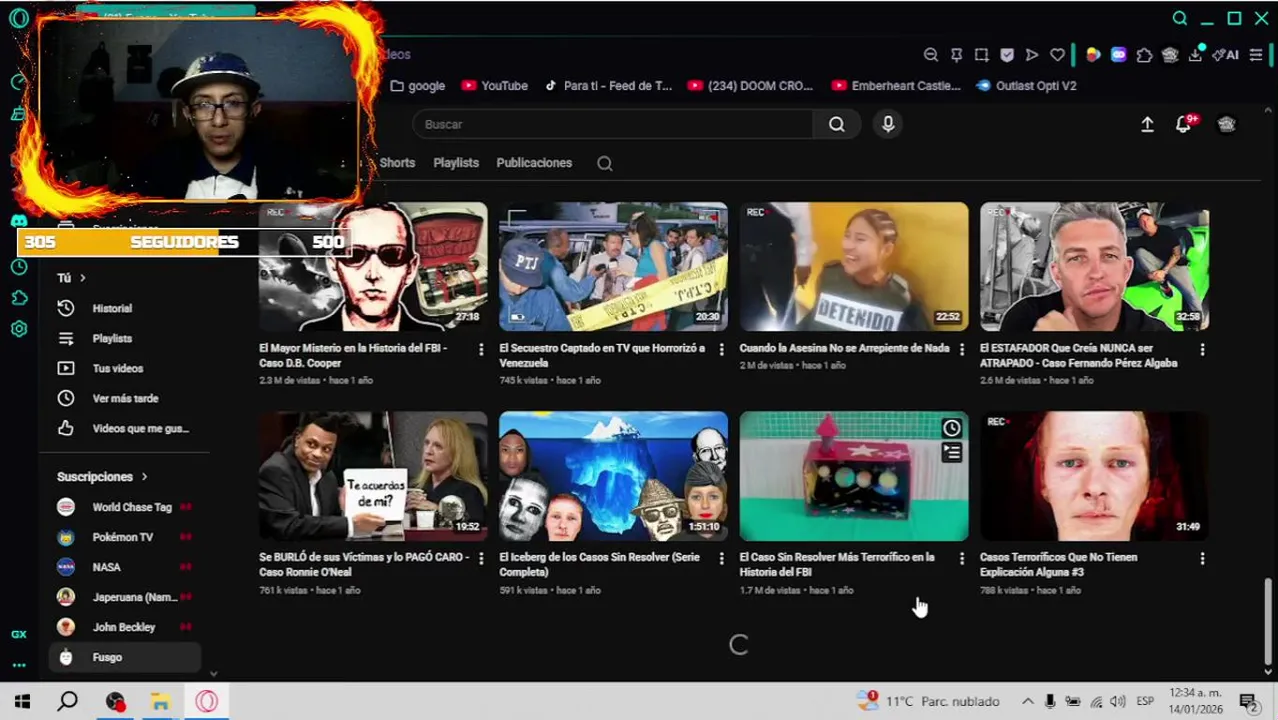Viewport: 1278px width, 720px height.
Task: Switch to the Publicaciones tab
Action: [534, 163]
